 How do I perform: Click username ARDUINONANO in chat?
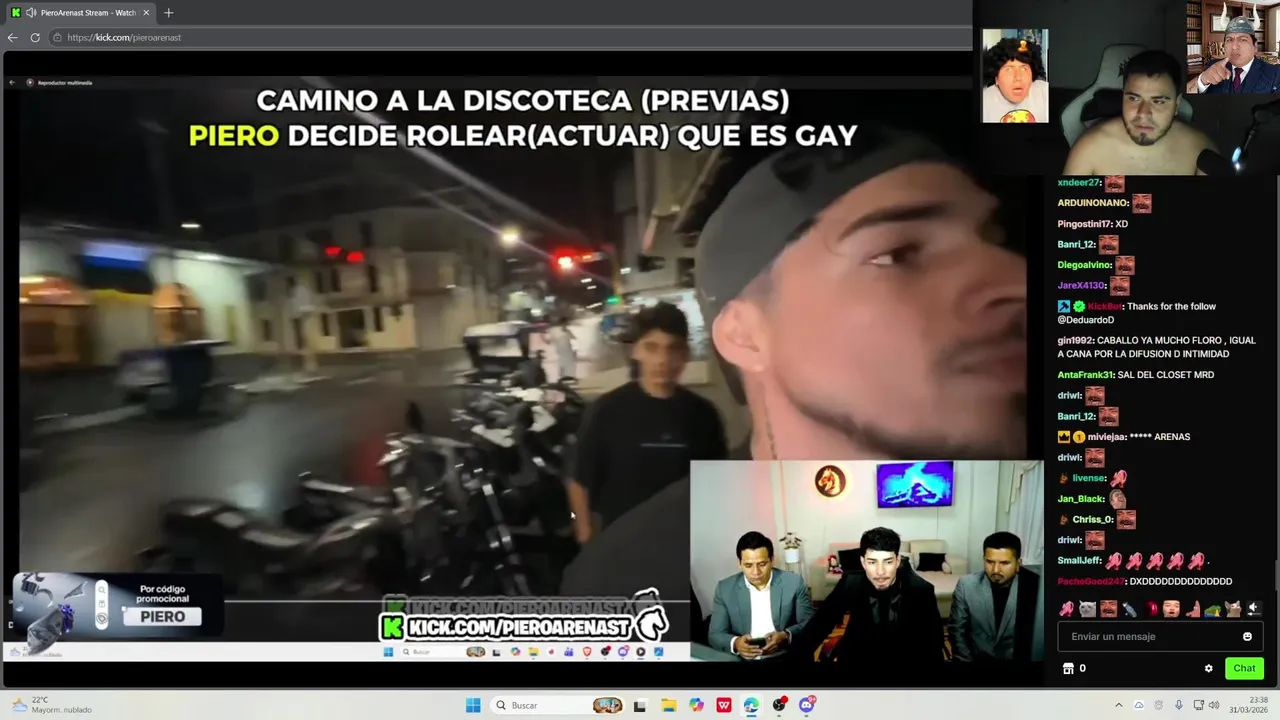[1093, 203]
